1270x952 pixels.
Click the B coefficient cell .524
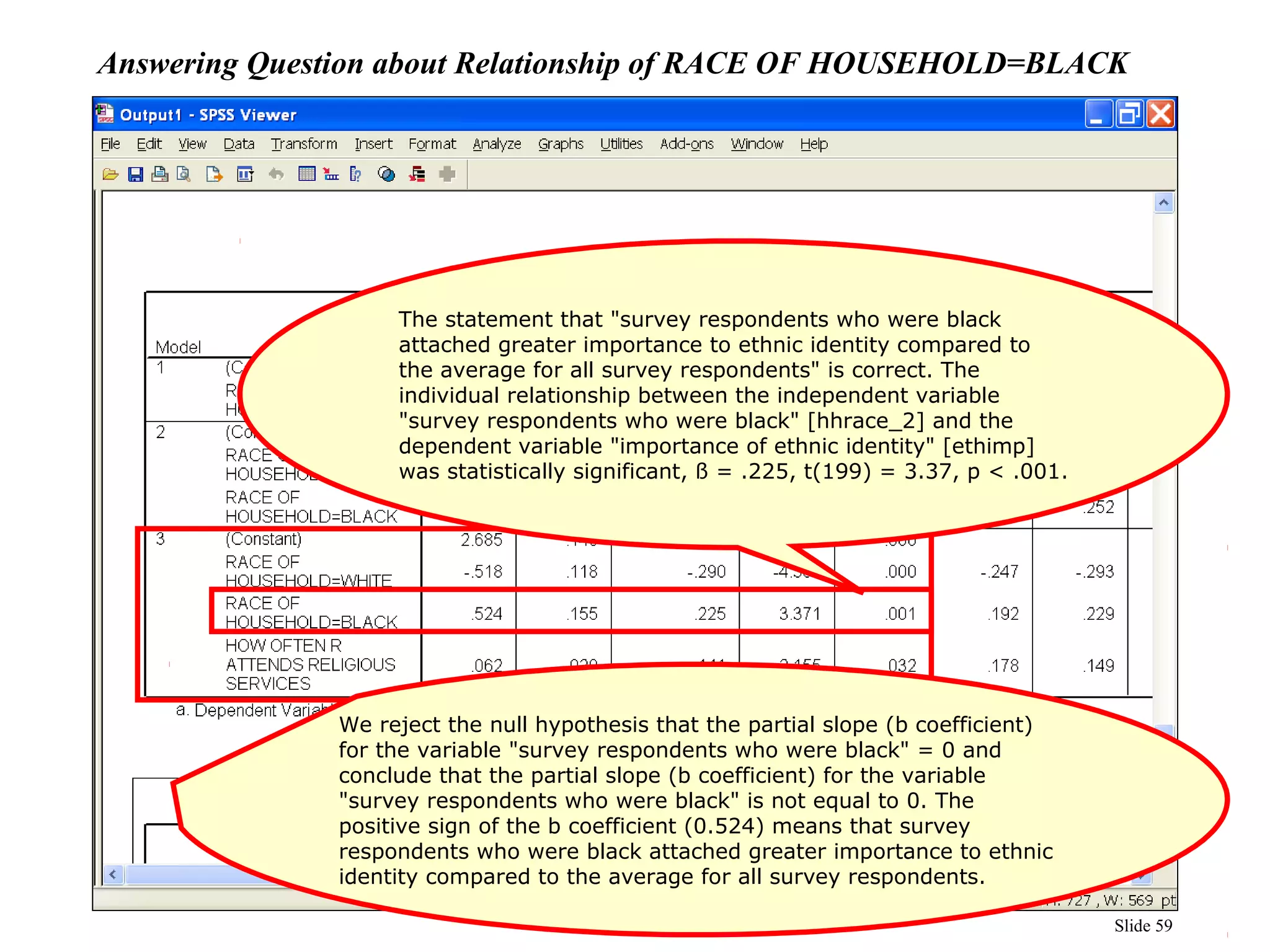click(x=487, y=614)
